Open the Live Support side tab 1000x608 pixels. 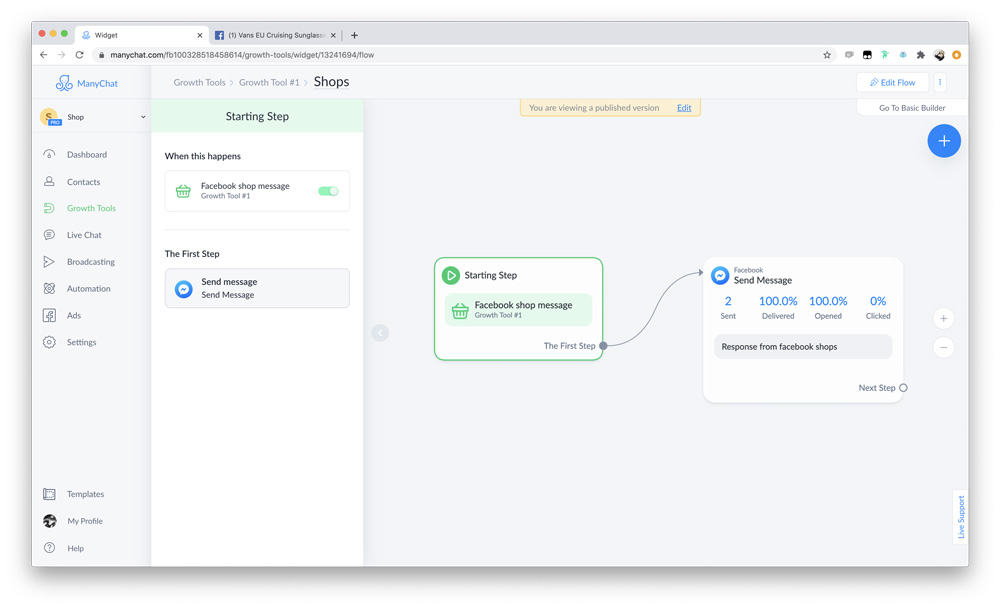point(960,517)
